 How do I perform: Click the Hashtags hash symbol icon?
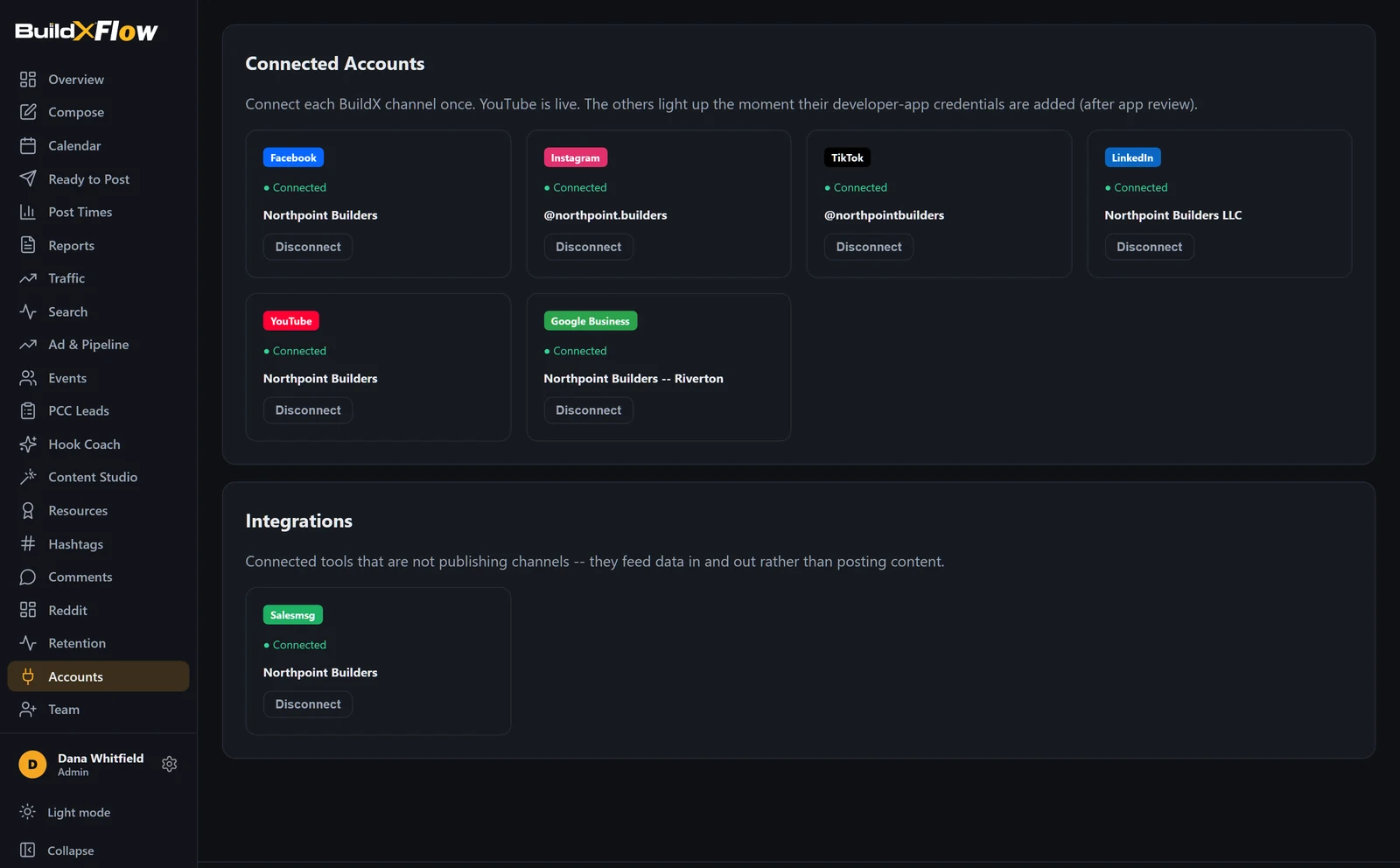[x=28, y=543]
